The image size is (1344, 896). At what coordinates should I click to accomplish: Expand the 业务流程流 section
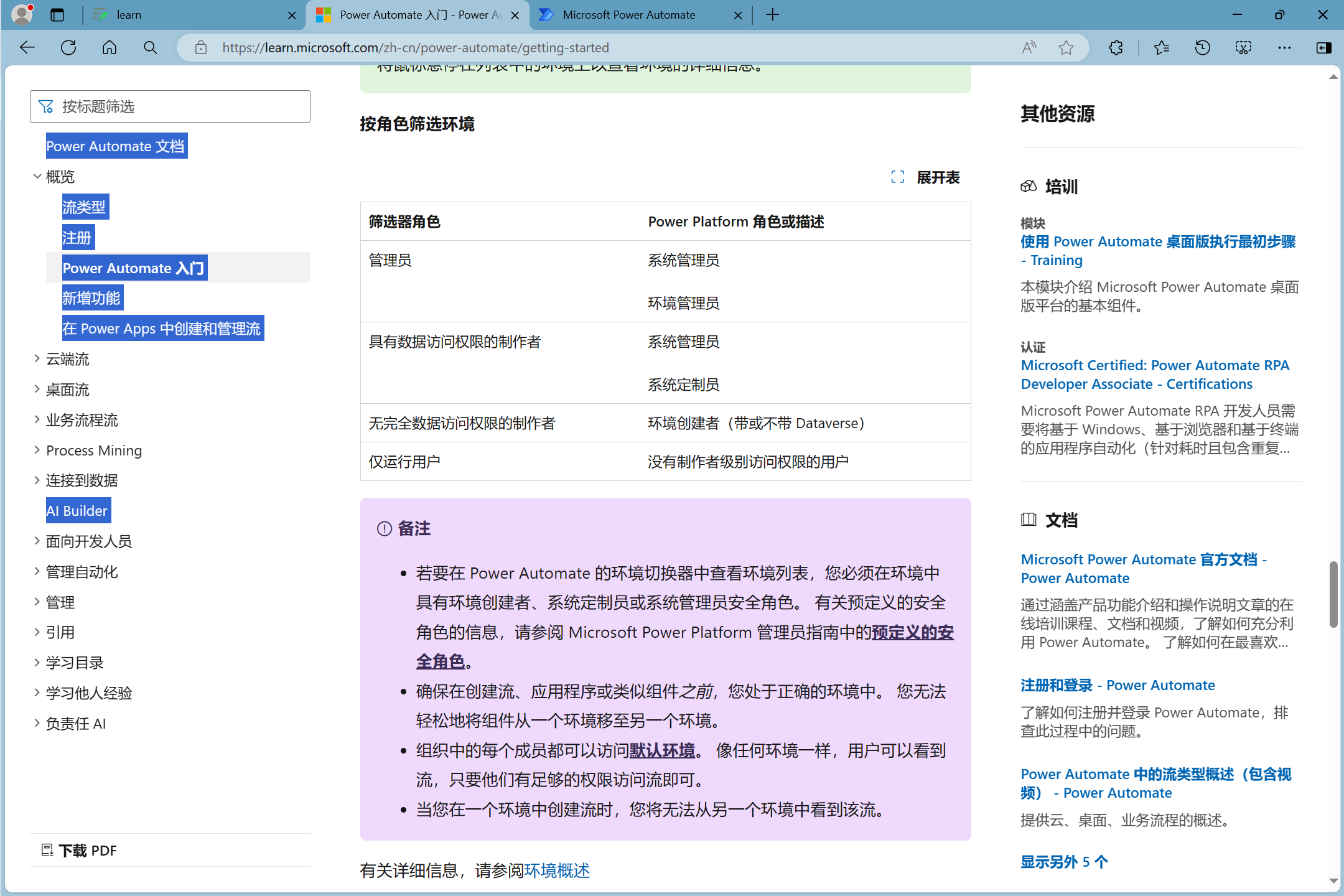pos(37,419)
